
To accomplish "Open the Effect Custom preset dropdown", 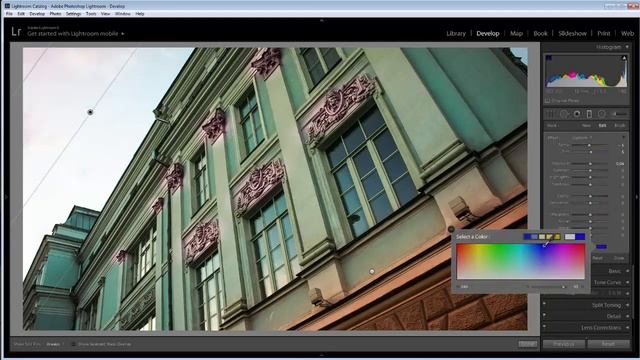I will tap(581, 138).
